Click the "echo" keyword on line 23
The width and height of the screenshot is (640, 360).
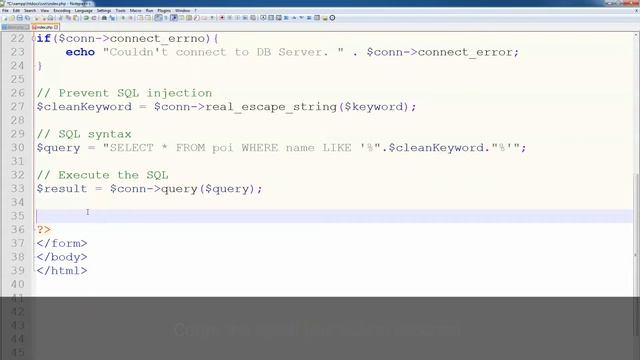tap(80, 52)
